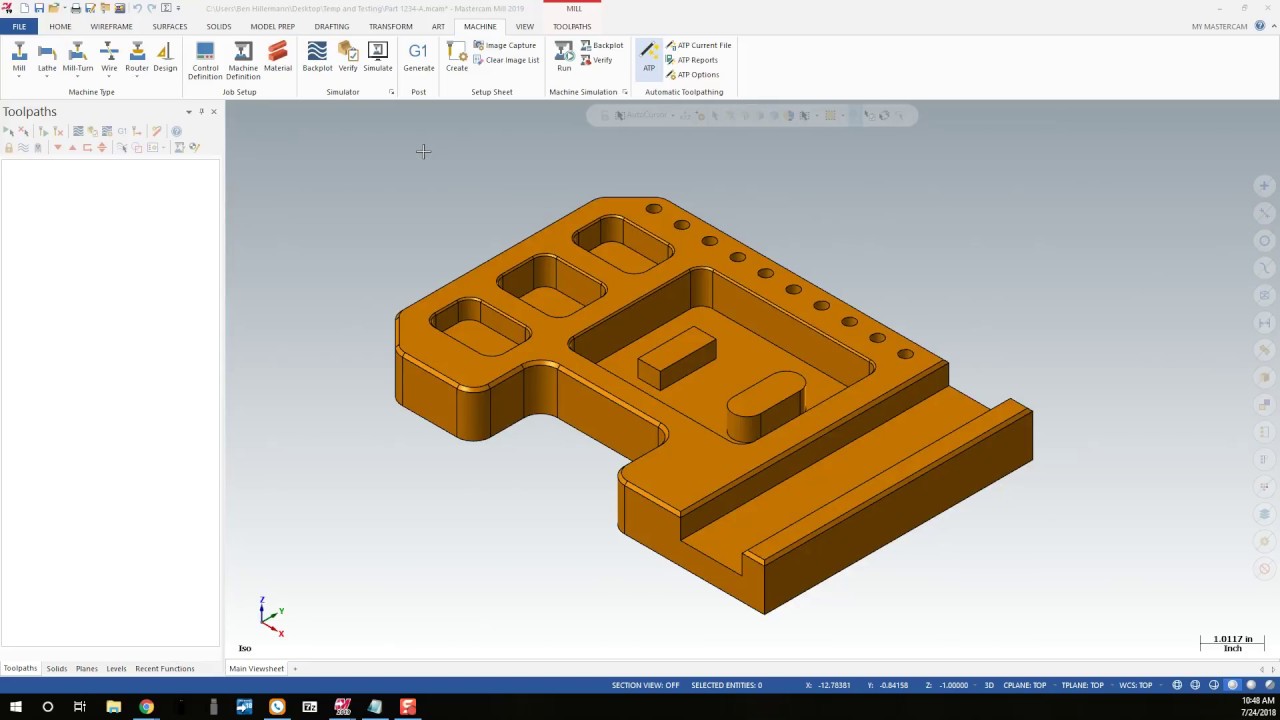Click the large ATP button
Screen dimensions: 1280x720
click(649, 58)
